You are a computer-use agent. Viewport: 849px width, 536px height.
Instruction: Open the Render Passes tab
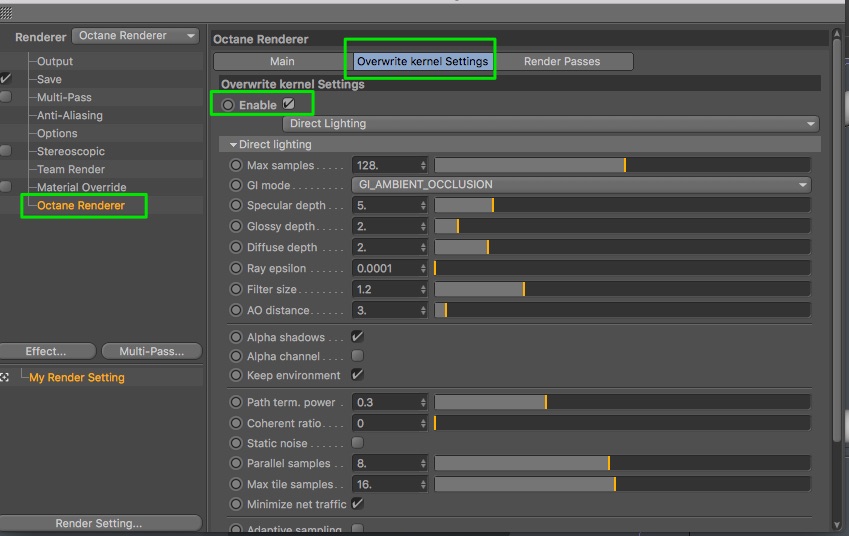[562, 61]
